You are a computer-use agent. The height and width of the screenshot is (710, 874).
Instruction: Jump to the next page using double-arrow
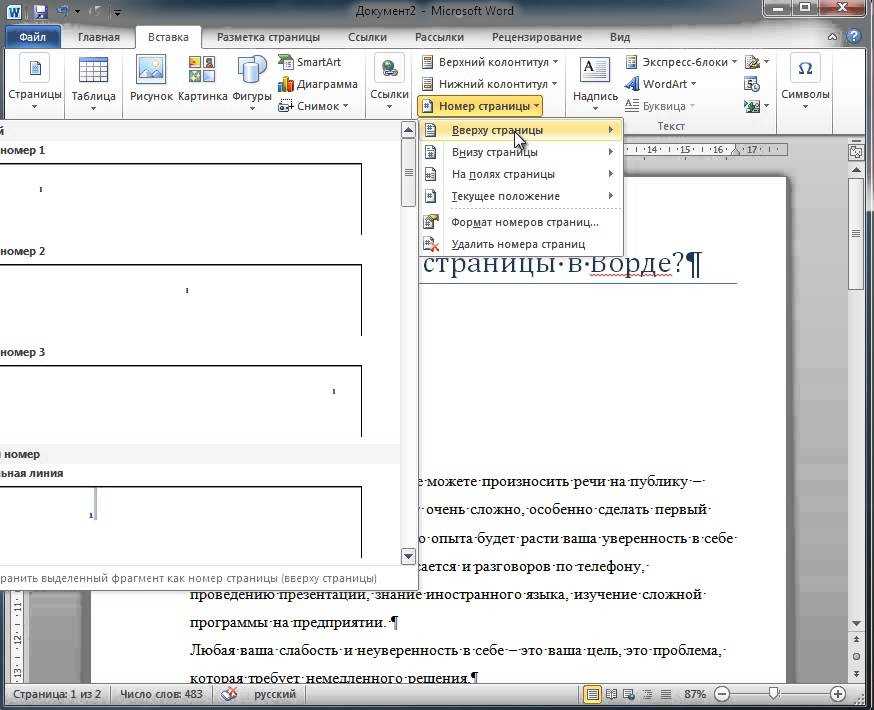[857, 674]
